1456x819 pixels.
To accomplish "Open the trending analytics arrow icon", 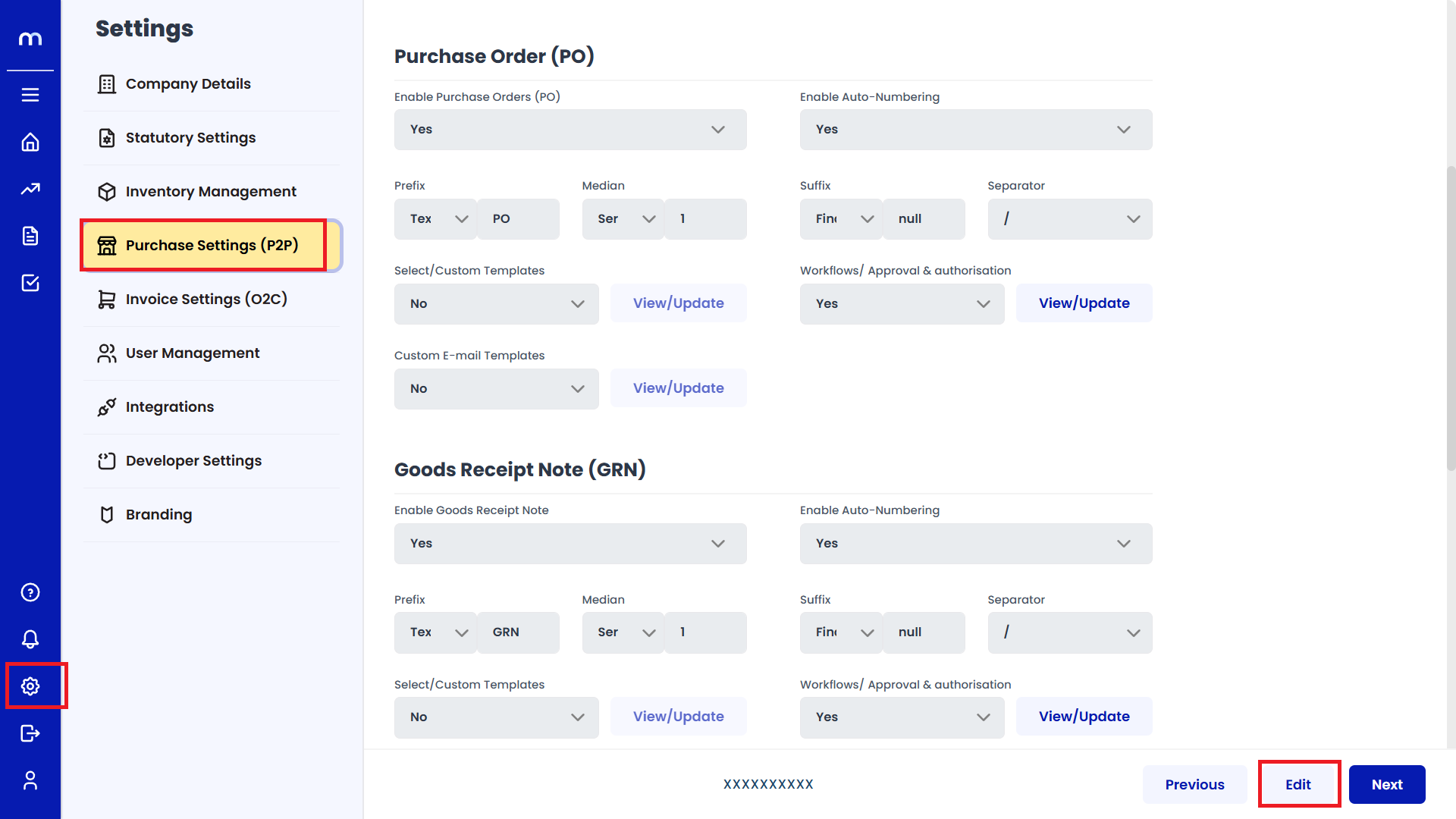I will tap(30, 189).
